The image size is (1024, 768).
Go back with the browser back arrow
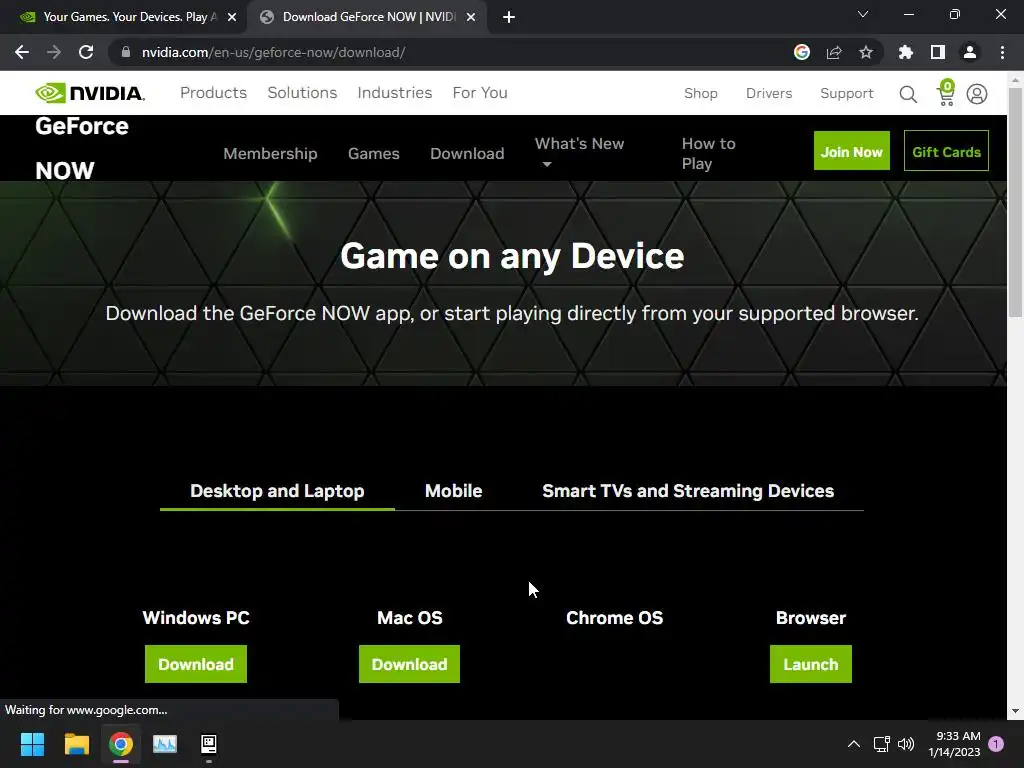(22, 52)
